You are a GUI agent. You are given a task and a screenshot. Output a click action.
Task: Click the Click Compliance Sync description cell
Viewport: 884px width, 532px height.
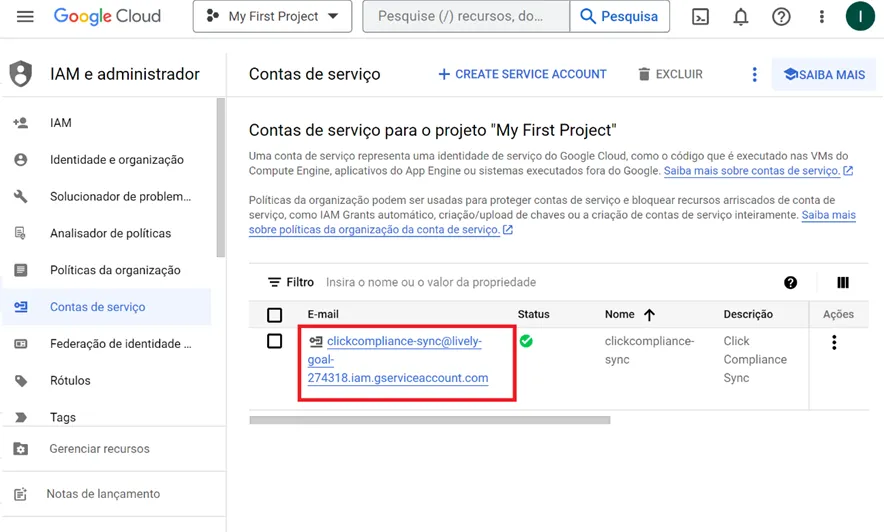755,360
